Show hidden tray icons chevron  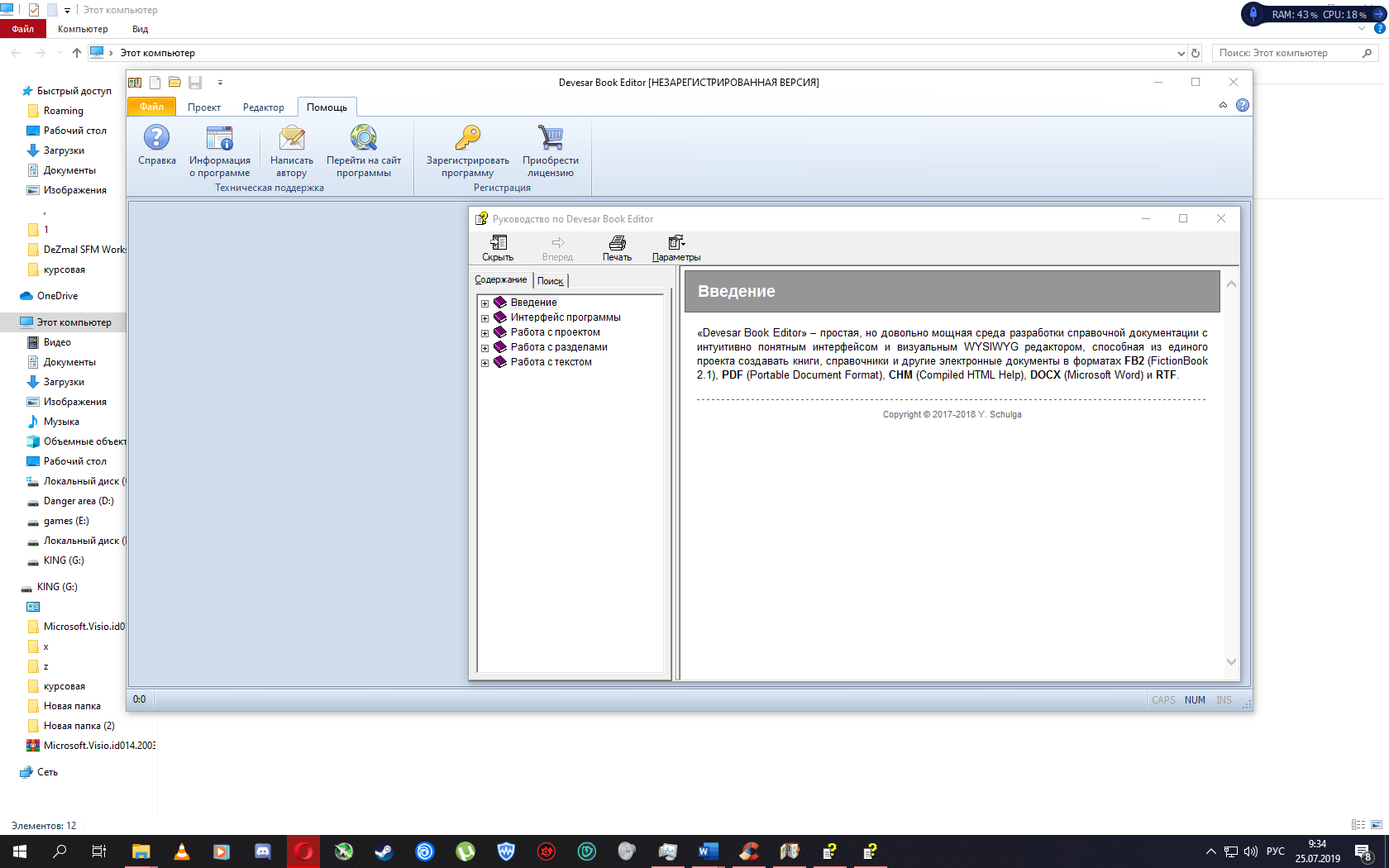coord(1211,851)
